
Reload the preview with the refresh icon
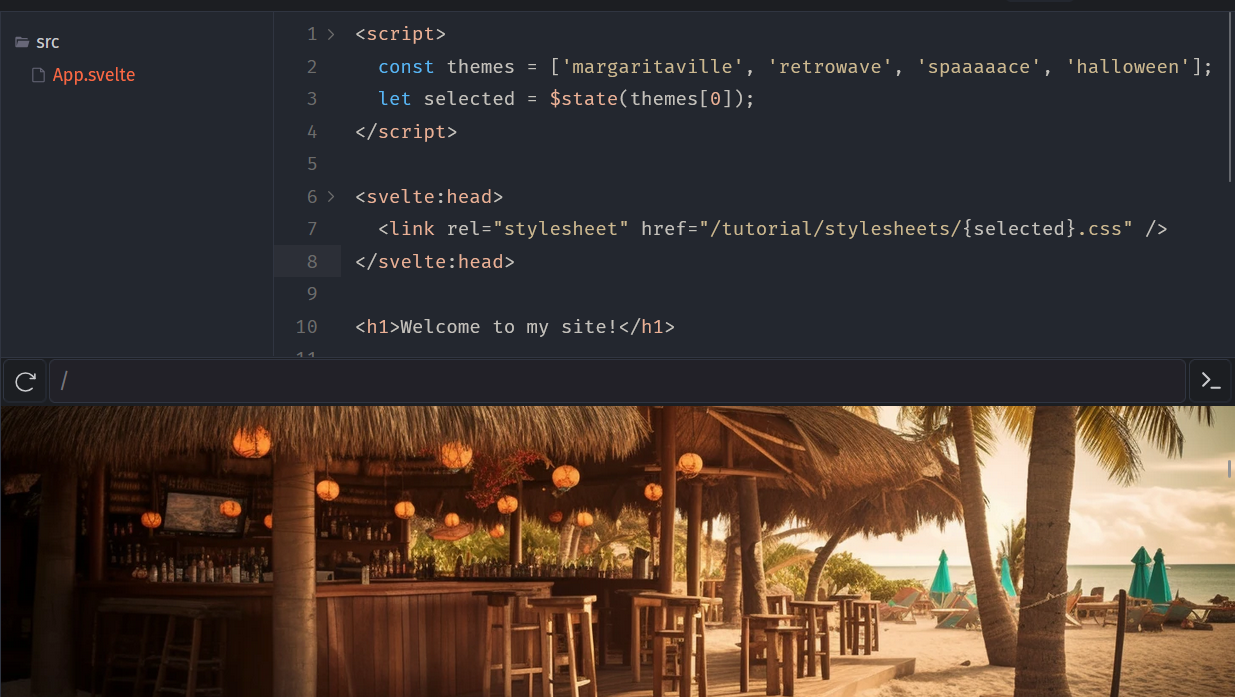tap(26, 381)
